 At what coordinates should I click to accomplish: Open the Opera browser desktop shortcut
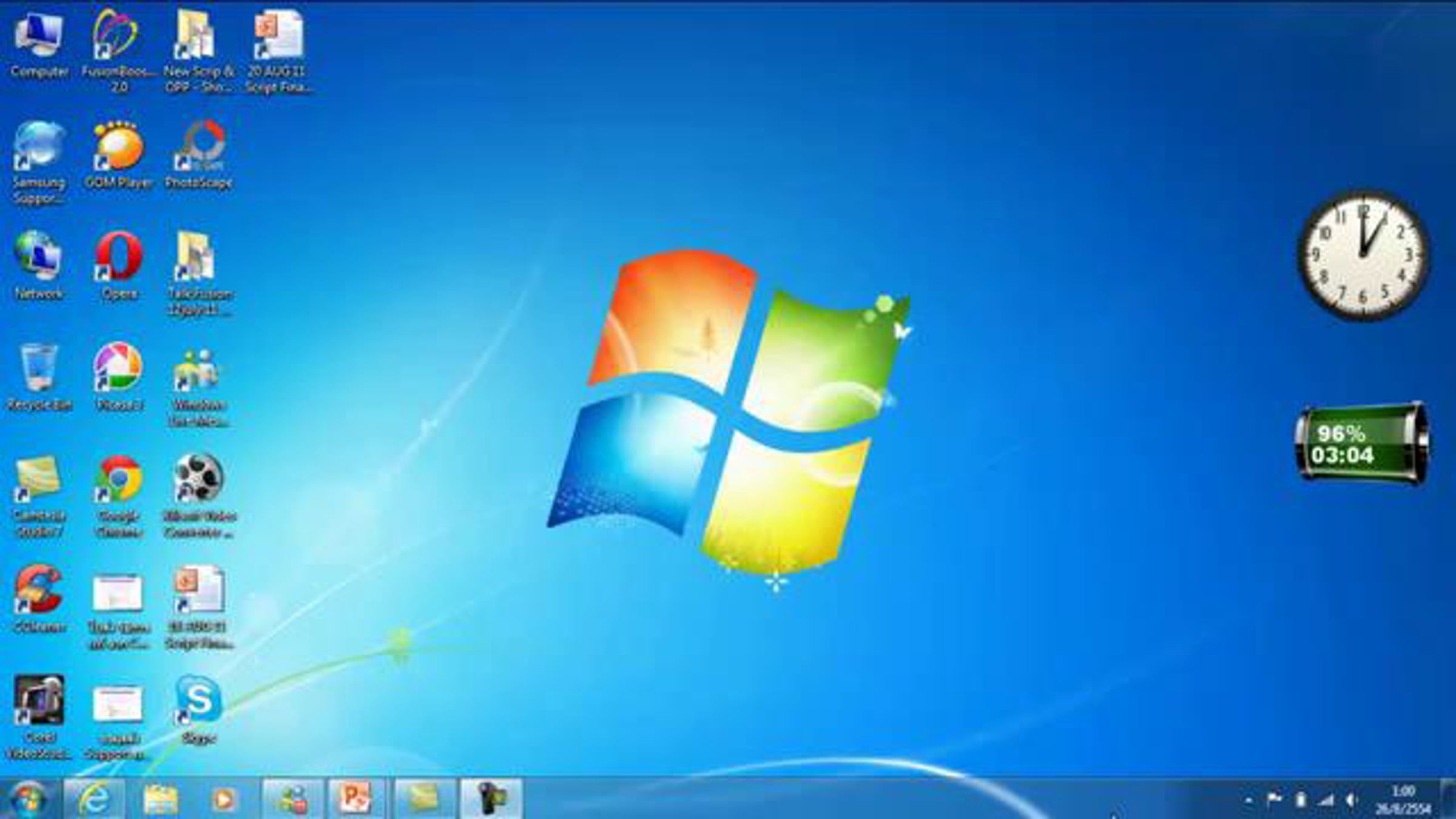(119, 257)
